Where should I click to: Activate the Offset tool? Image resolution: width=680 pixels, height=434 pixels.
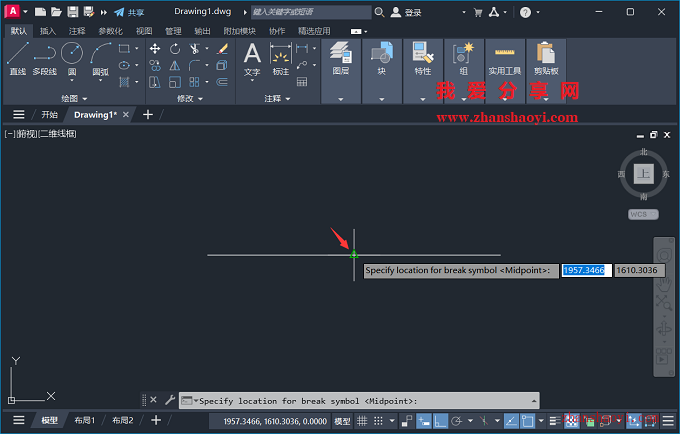(222, 82)
